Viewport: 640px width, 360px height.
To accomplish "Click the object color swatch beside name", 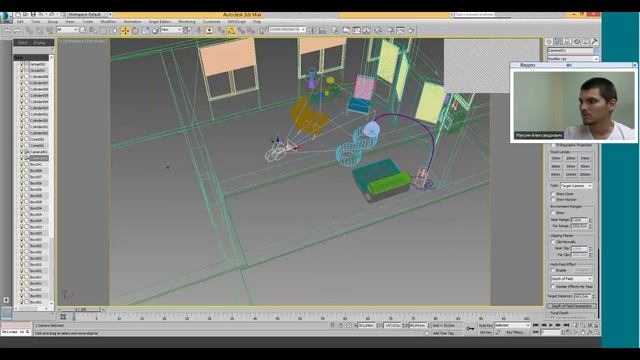I will coord(596,50).
